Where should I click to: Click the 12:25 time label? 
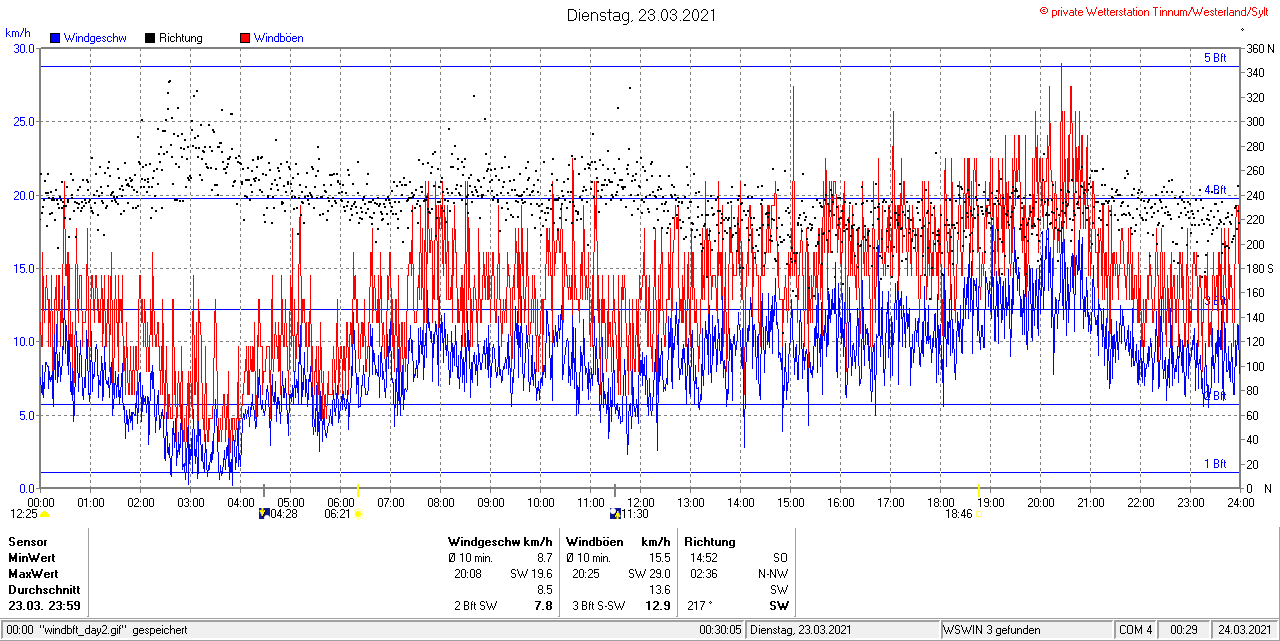(x=24, y=514)
